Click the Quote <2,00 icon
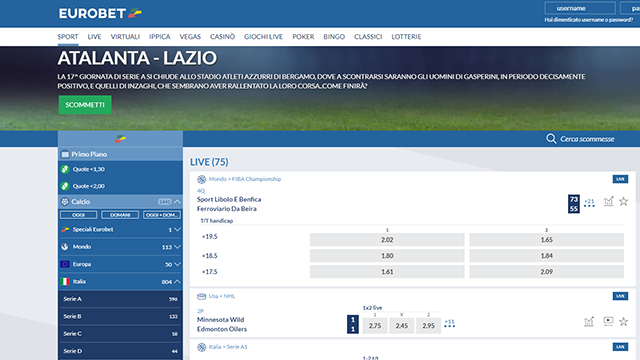Image resolution: width=640 pixels, height=360 pixels. pos(65,186)
